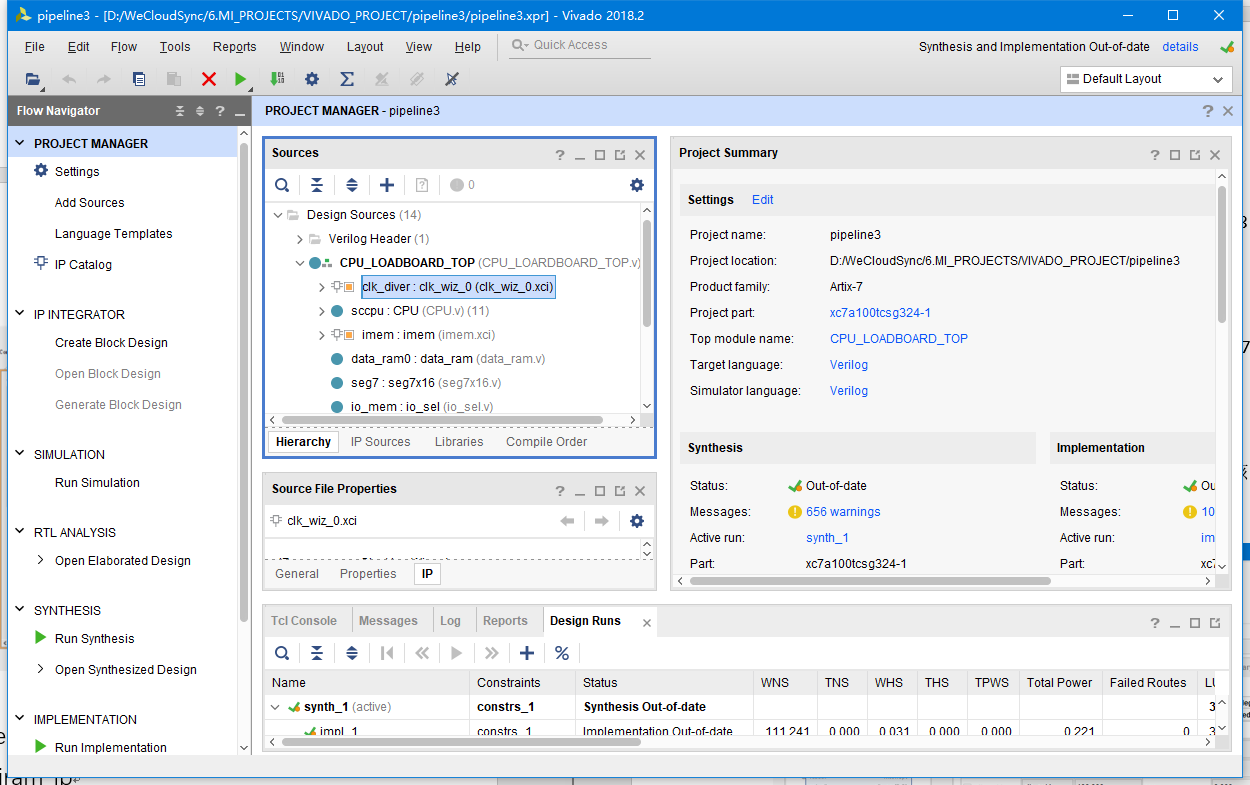The height and width of the screenshot is (785, 1250).
Task: Expand all runs in Design Runs toolbar
Action: click(352, 653)
